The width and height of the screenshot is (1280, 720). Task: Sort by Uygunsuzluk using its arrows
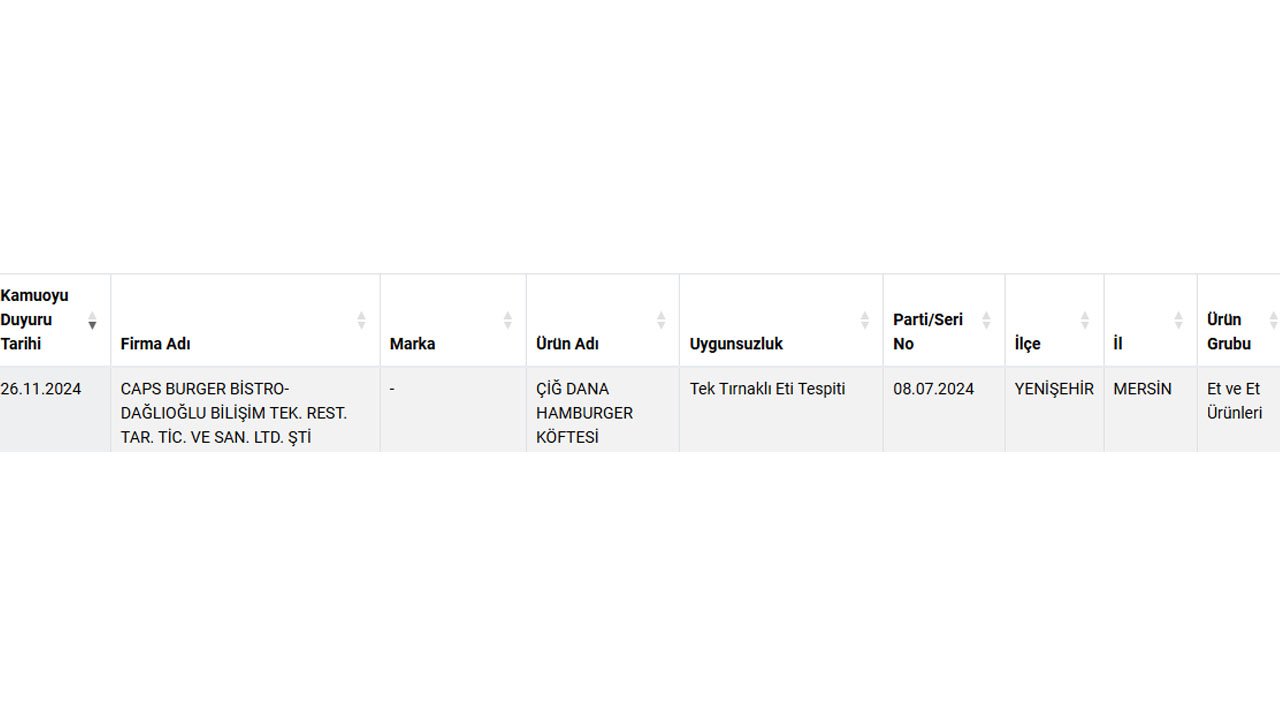coord(865,320)
